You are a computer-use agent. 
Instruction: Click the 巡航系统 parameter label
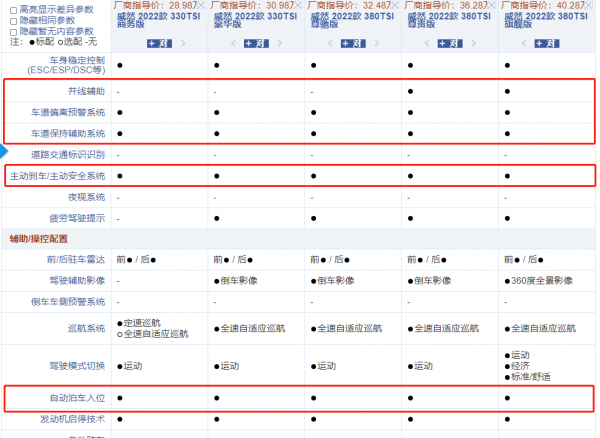pos(86,328)
